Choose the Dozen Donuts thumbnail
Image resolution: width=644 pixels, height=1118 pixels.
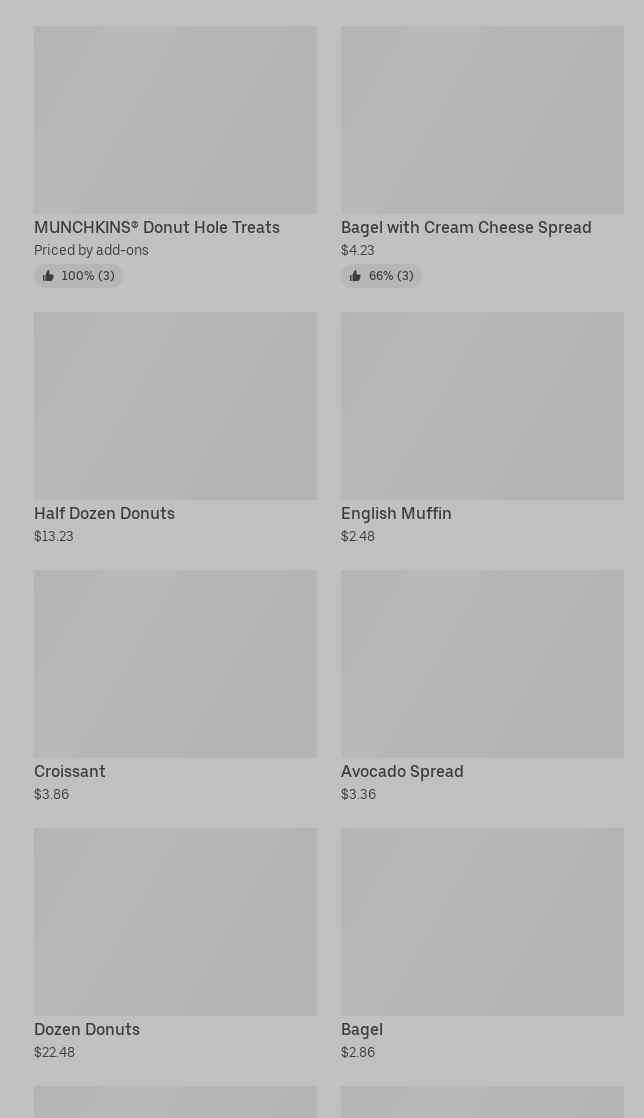(x=175, y=922)
